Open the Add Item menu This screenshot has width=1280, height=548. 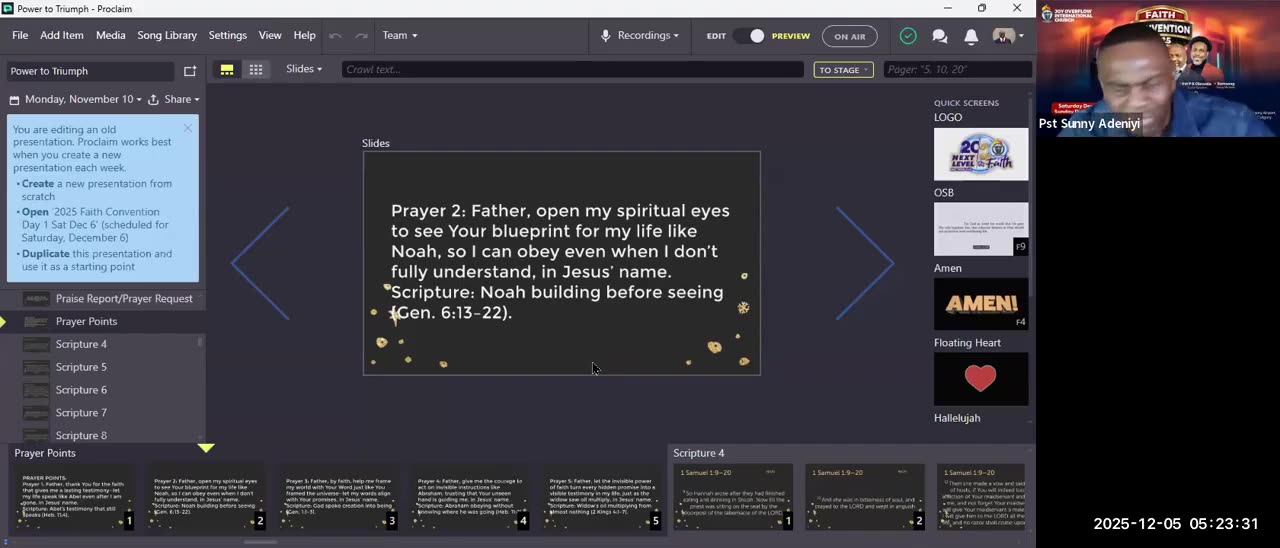[x=62, y=35]
